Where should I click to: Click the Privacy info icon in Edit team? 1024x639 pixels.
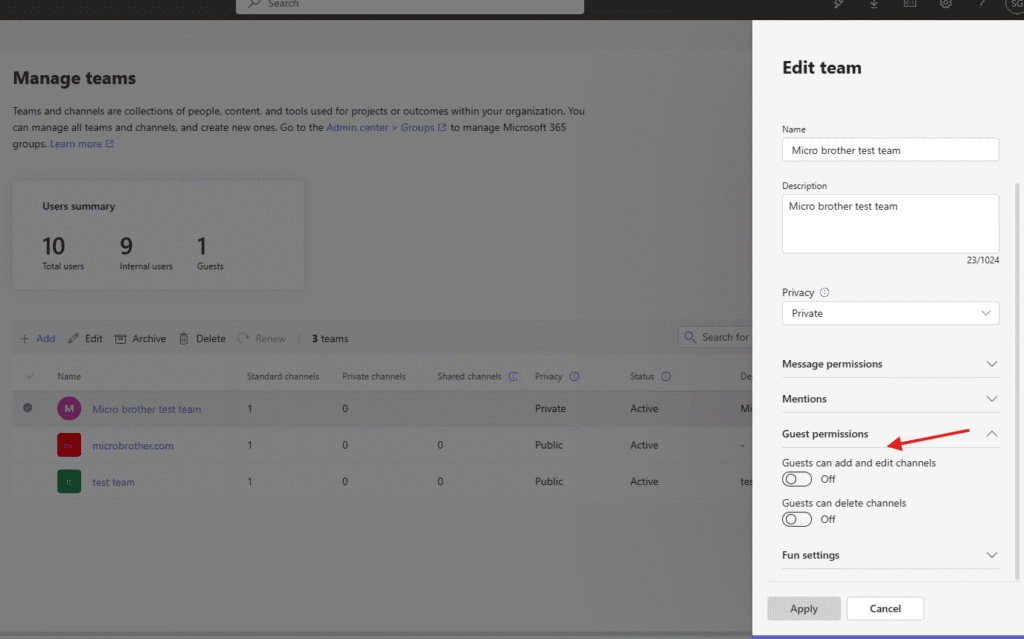tap(825, 293)
